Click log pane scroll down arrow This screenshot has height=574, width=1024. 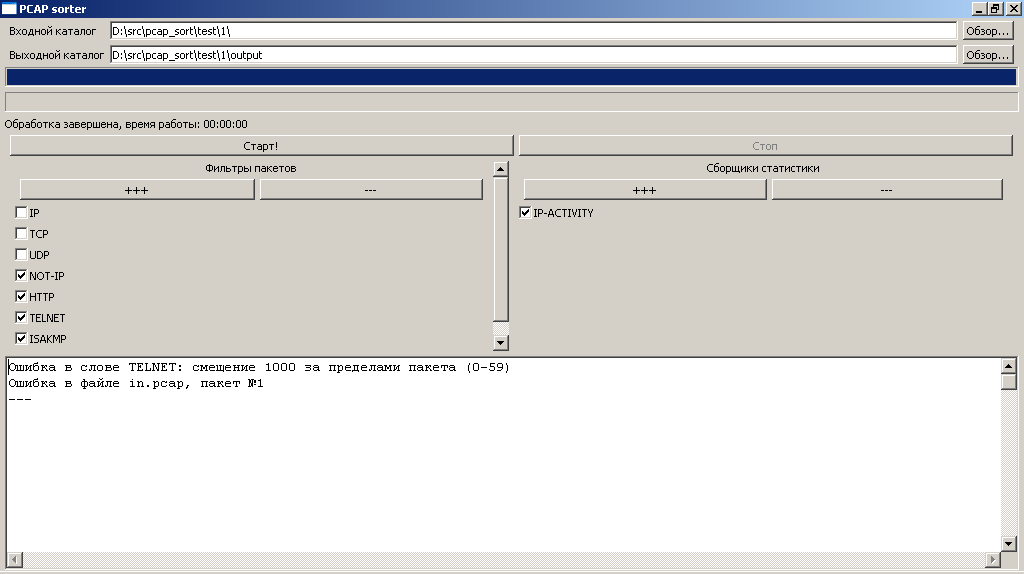pyautogui.click(x=1008, y=543)
